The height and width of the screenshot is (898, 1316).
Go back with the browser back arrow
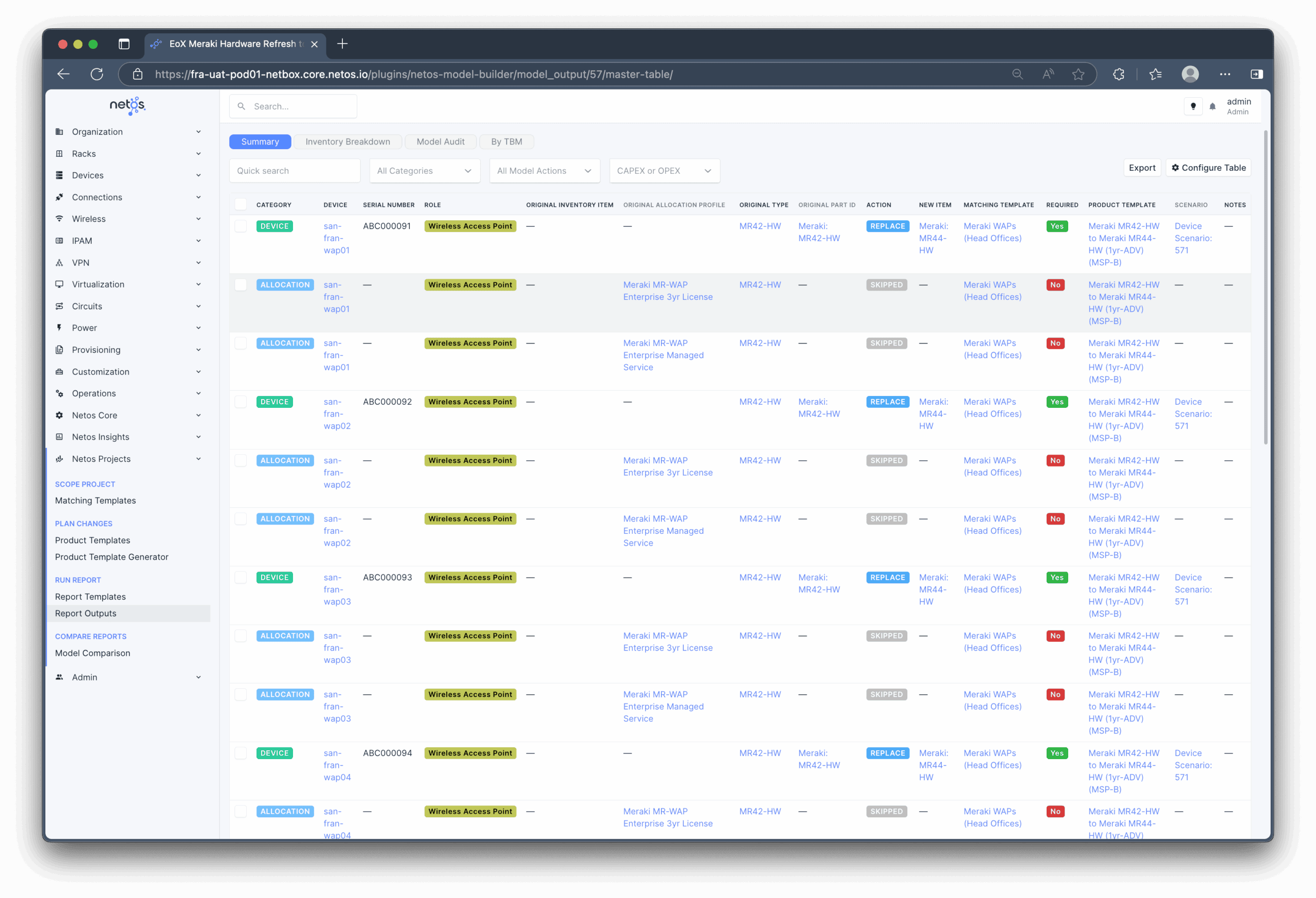[x=63, y=74]
